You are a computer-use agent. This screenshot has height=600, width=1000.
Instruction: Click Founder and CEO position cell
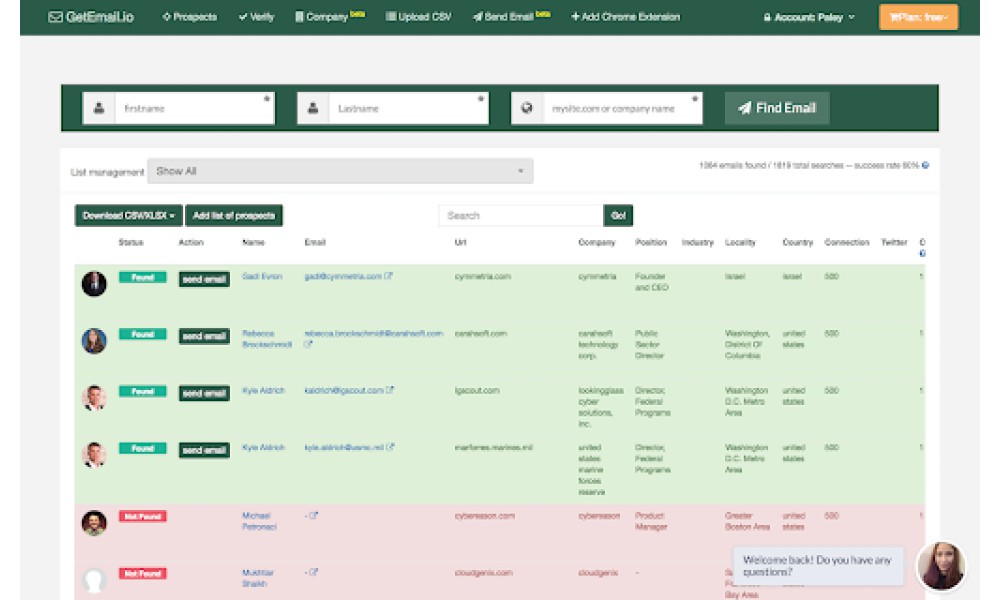651,282
